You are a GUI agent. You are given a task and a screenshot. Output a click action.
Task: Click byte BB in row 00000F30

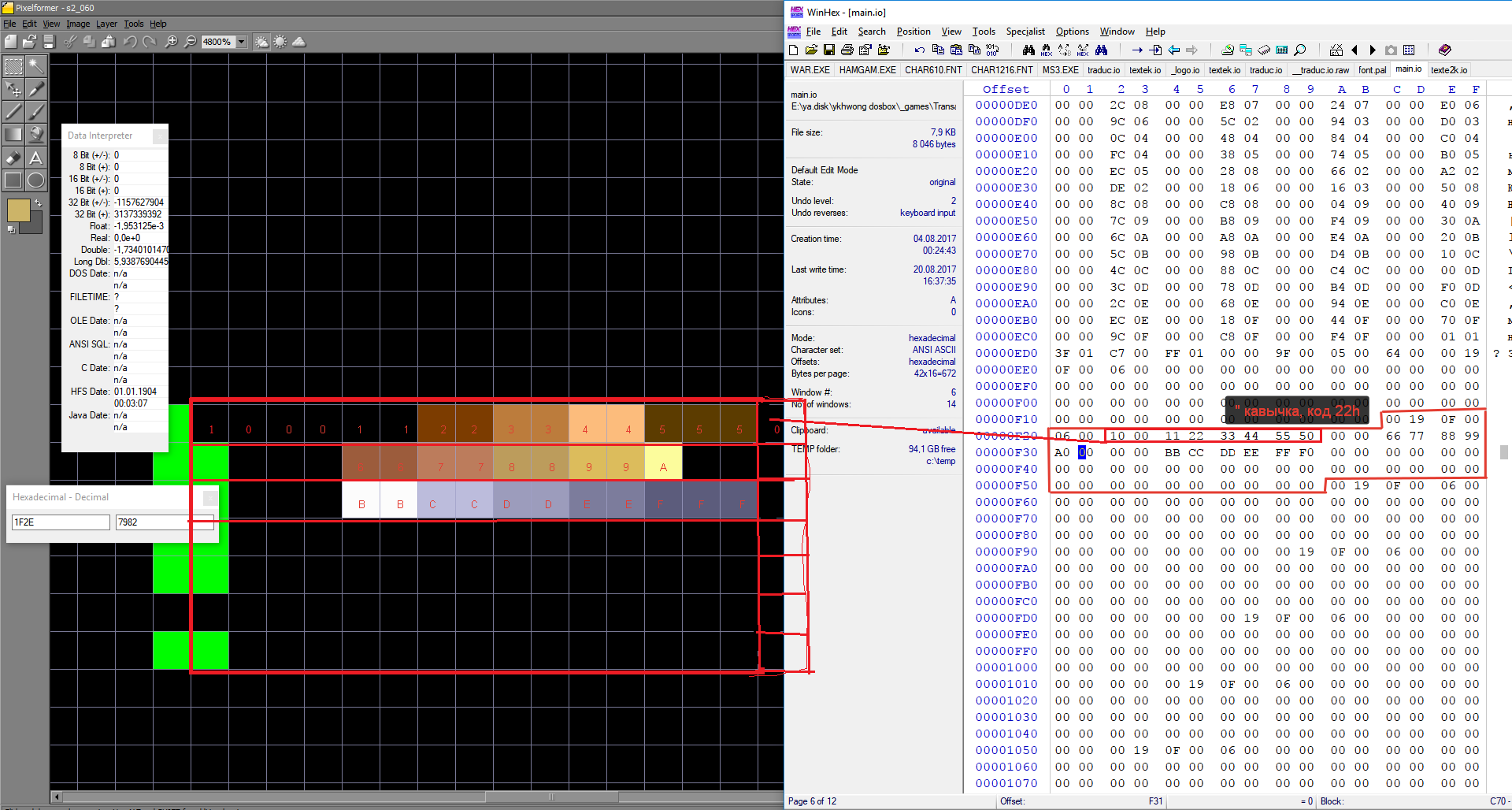click(x=1173, y=452)
